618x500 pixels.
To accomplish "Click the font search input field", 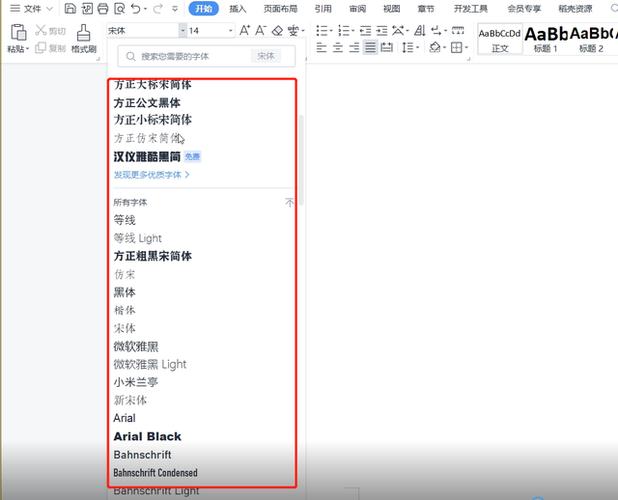I will (206, 56).
